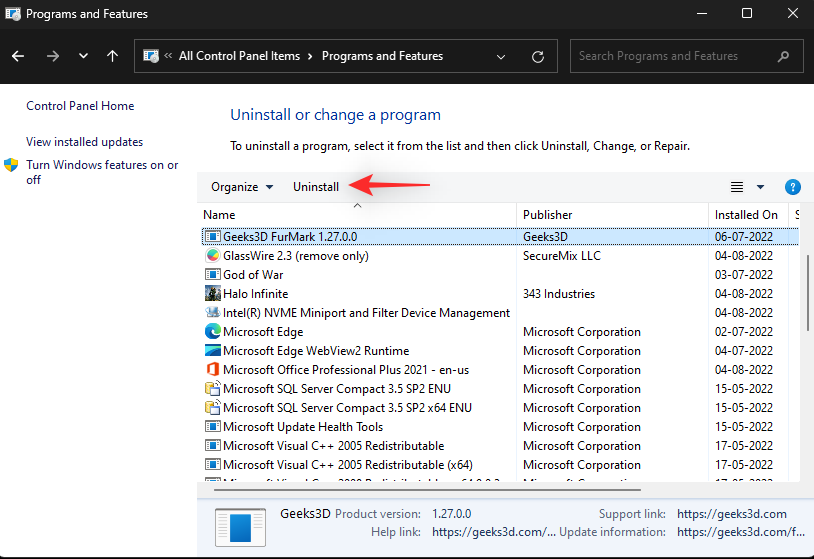Click the view layout icon button

pyautogui.click(x=737, y=187)
